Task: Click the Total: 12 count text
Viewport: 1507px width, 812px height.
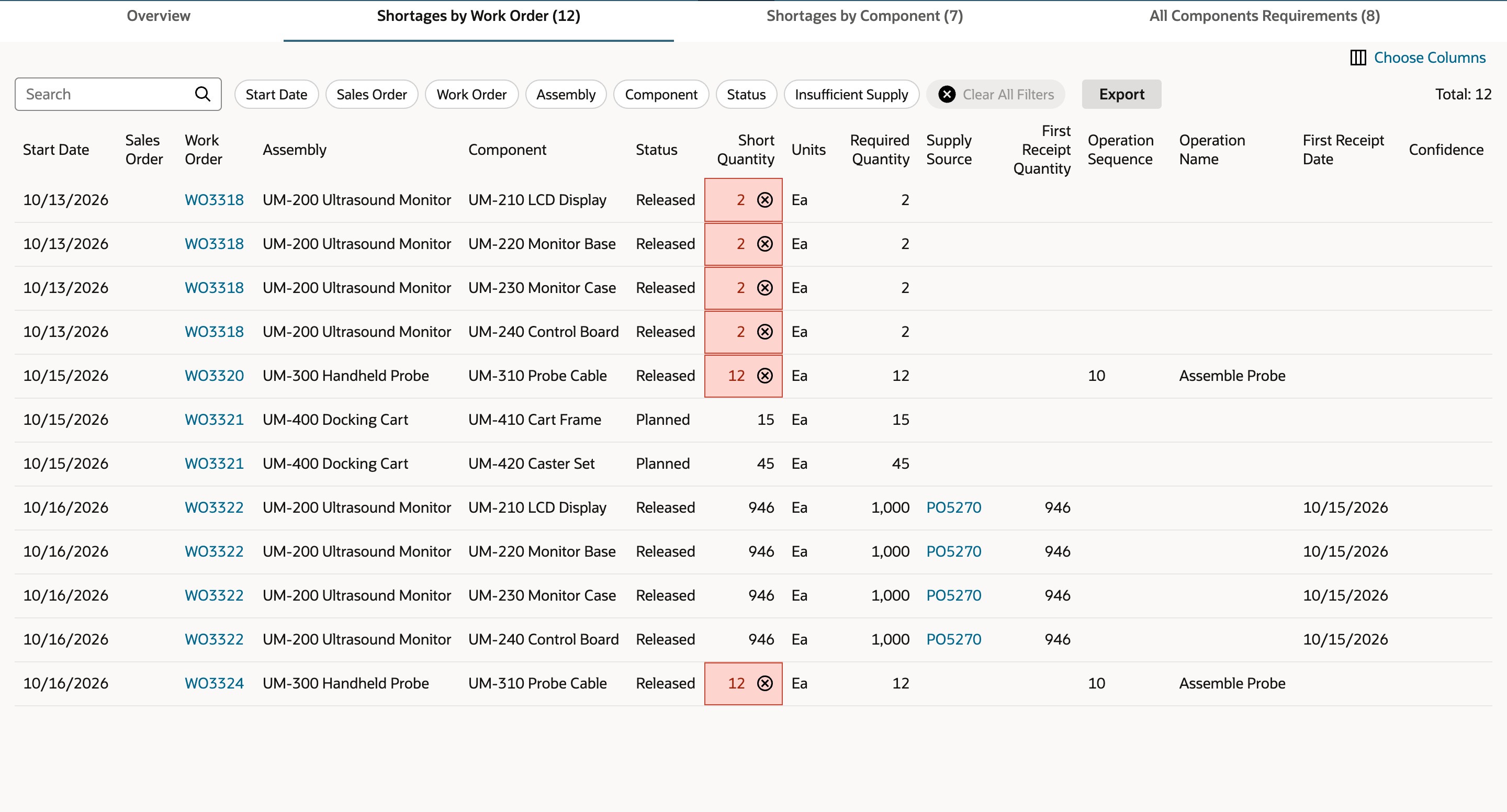Action: click(1463, 94)
